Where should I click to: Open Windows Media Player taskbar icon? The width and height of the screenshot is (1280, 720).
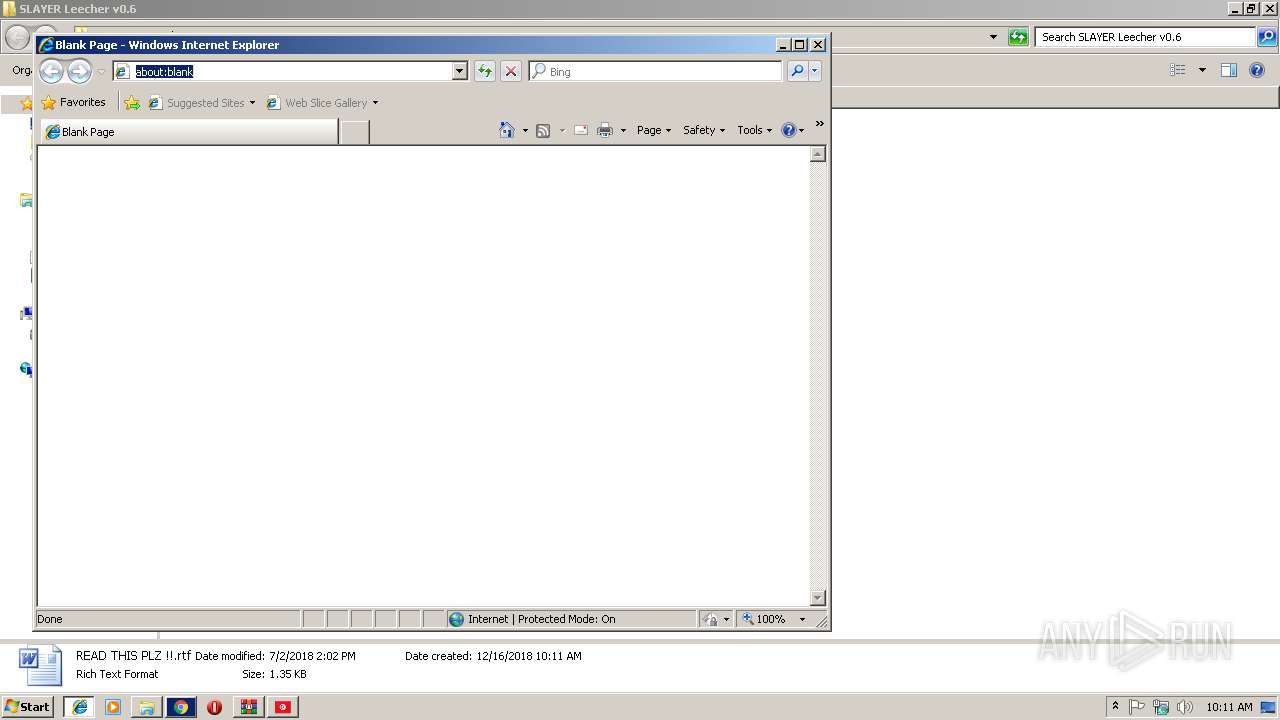(113, 707)
